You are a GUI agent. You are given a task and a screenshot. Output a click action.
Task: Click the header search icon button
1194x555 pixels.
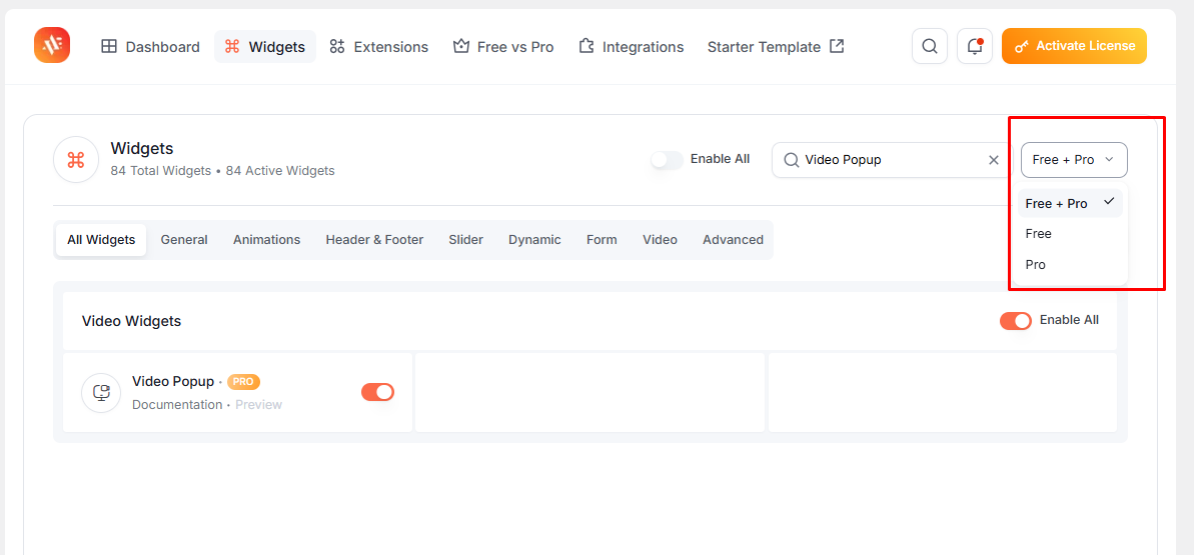[x=930, y=46]
